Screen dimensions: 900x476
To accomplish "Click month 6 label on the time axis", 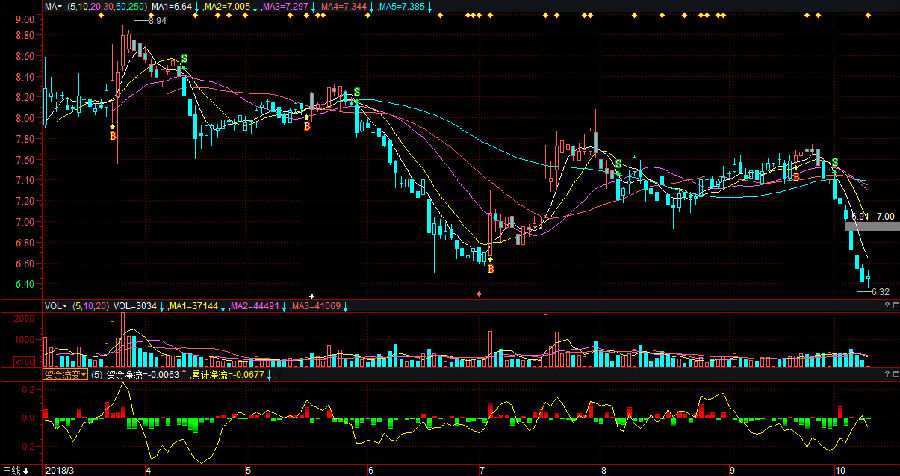I will point(371,471).
